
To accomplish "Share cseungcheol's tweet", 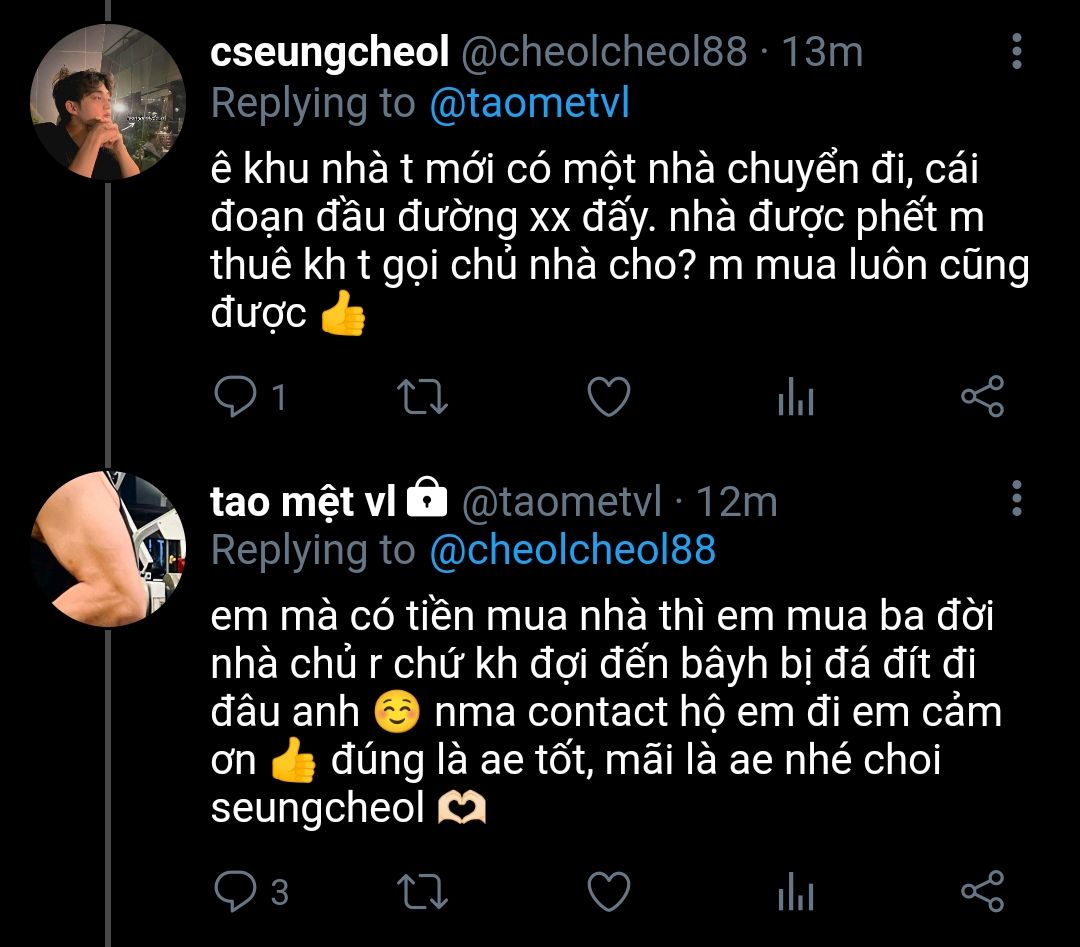I will pos(982,398).
